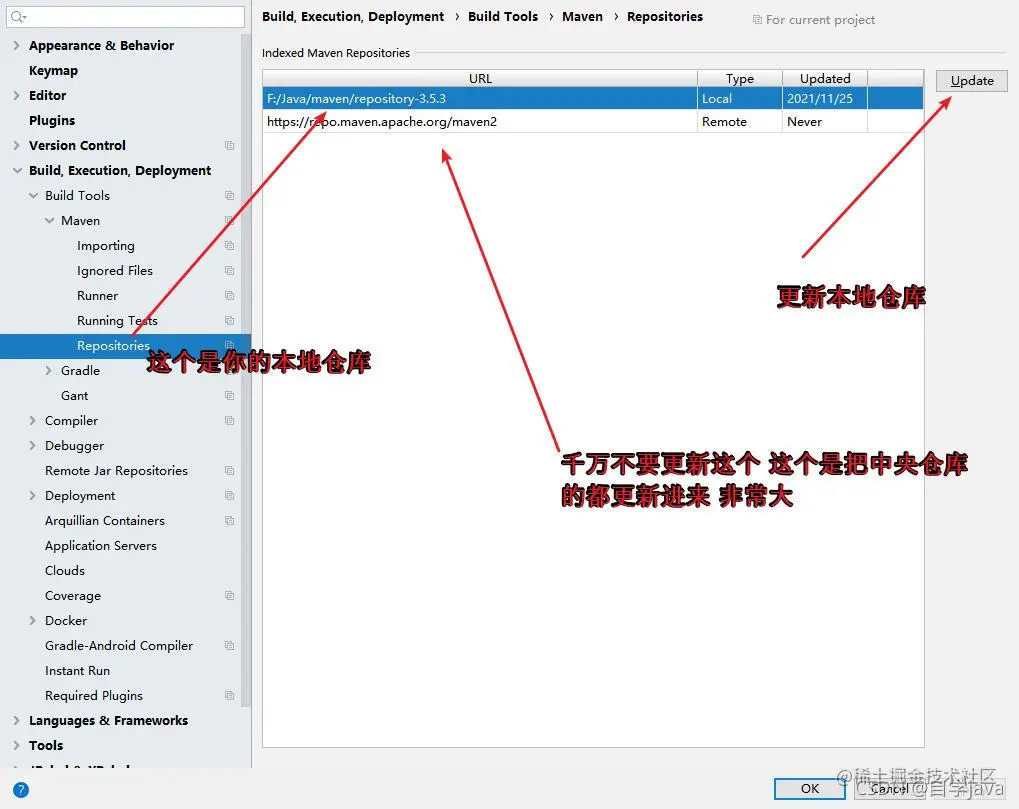Screen dimensions: 1019x809
Task: Expand the Compiler node
Action: 32,420
